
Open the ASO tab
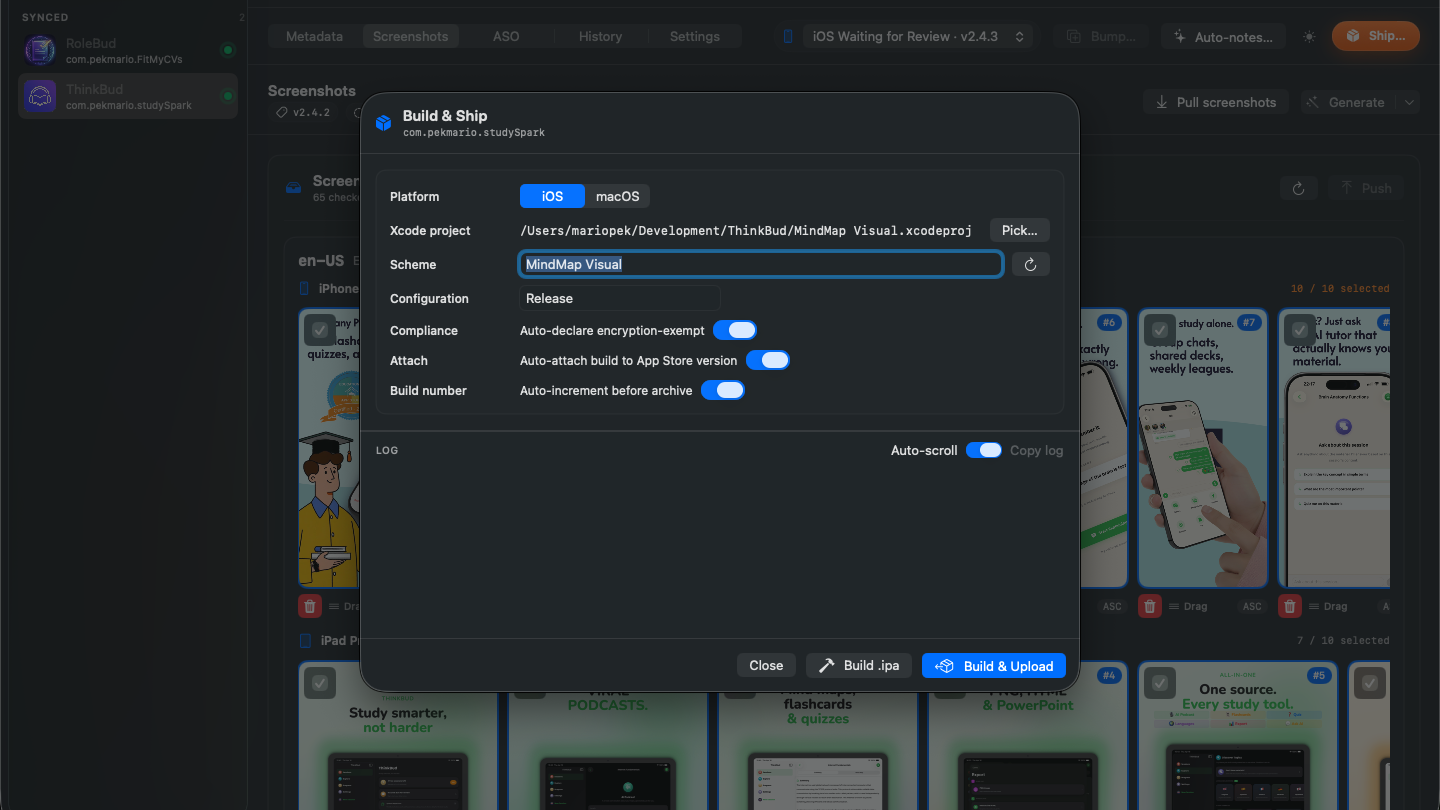[x=506, y=36]
